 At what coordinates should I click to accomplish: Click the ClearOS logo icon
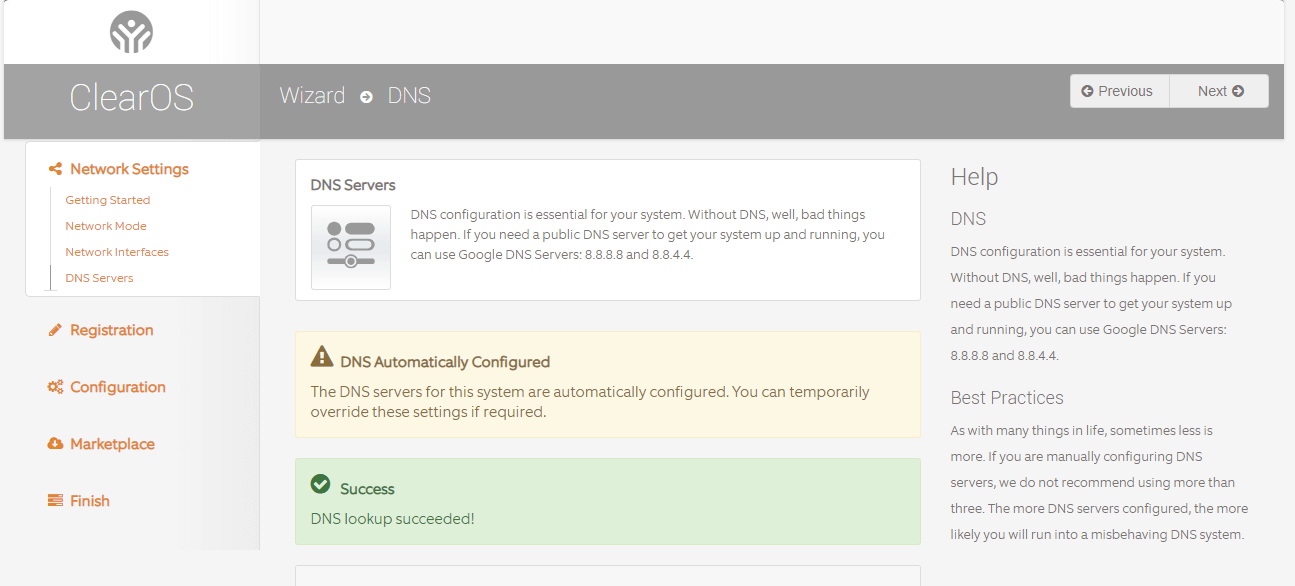131,31
